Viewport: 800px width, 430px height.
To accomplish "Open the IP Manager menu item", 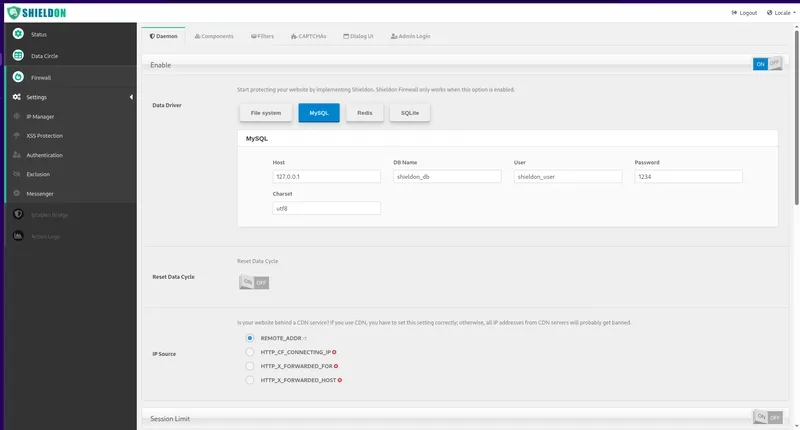I will point(71,116).
